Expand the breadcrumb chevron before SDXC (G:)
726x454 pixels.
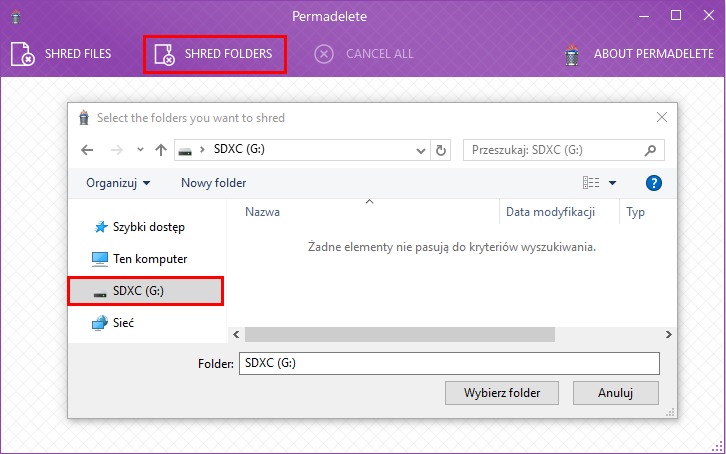point(202,149)
